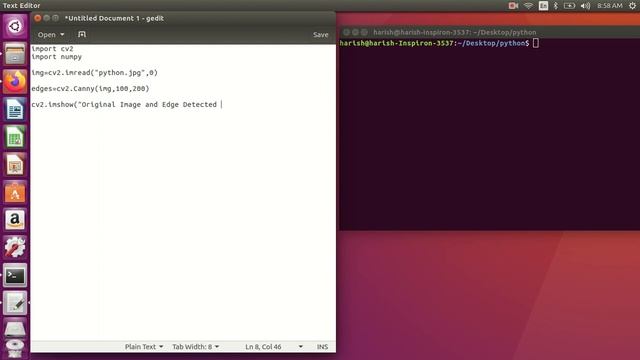640x360 pixels.
Task: Close the gedit window
Action: point(38,18)
